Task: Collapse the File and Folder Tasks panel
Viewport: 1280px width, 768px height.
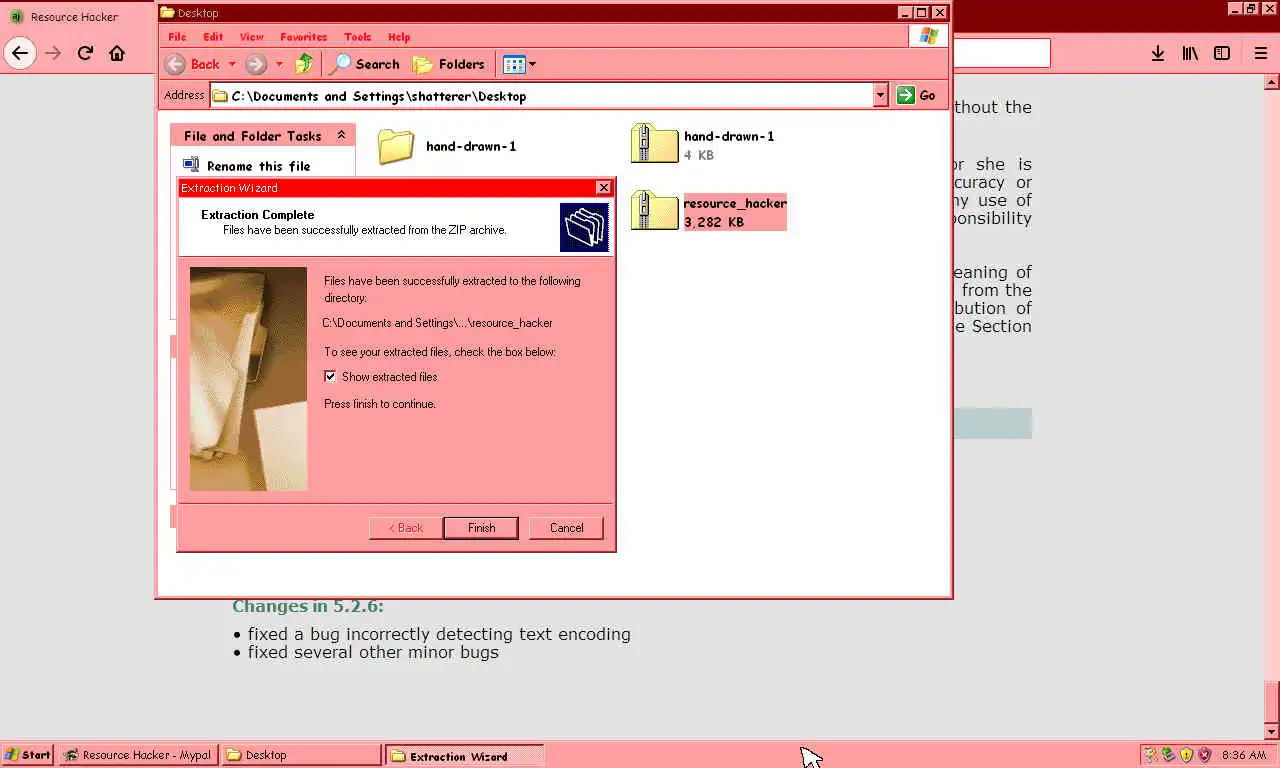Action: (x=341, y=135)
